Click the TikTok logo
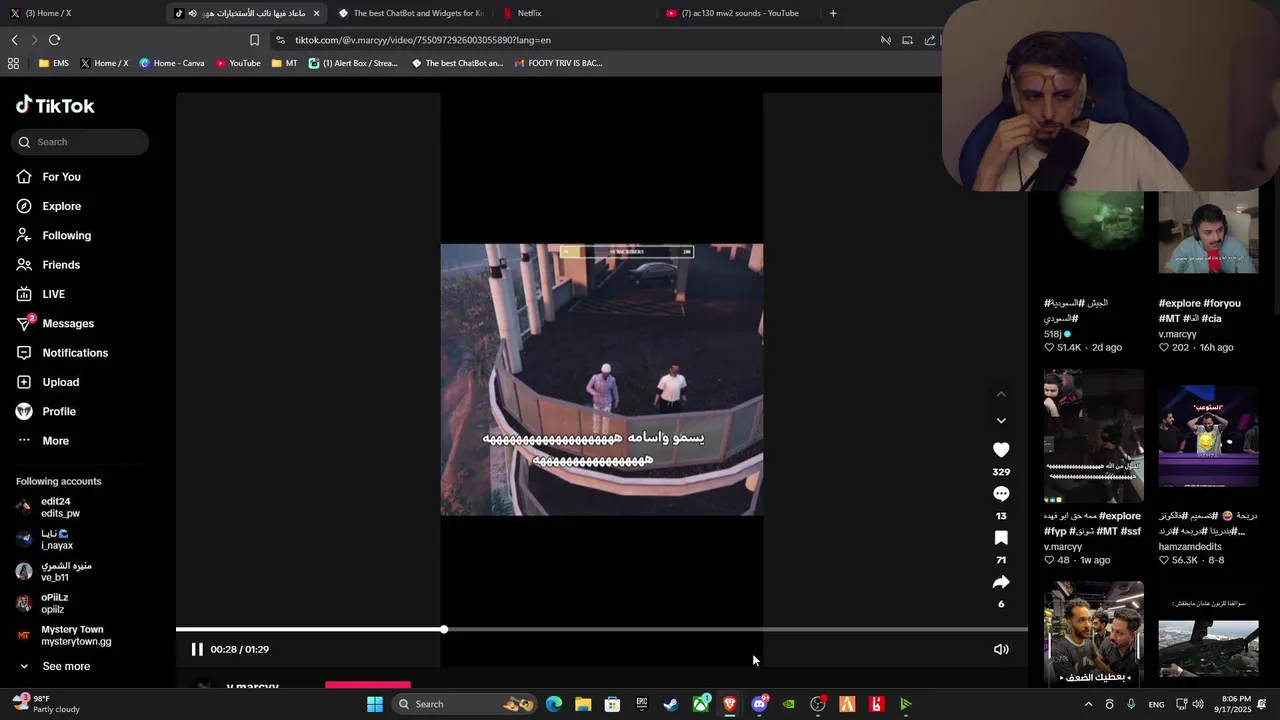1280x720 pixels. [x=55, y=105]
